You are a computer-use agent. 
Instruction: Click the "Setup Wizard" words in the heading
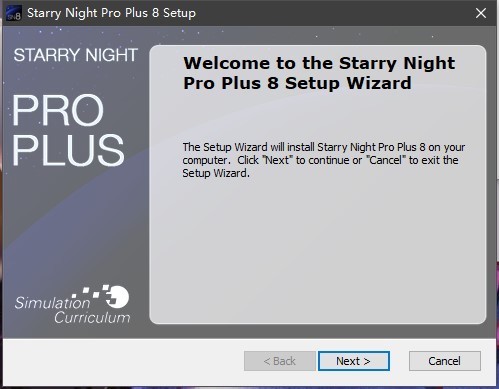pyautogui.click(x=348, y=83)
